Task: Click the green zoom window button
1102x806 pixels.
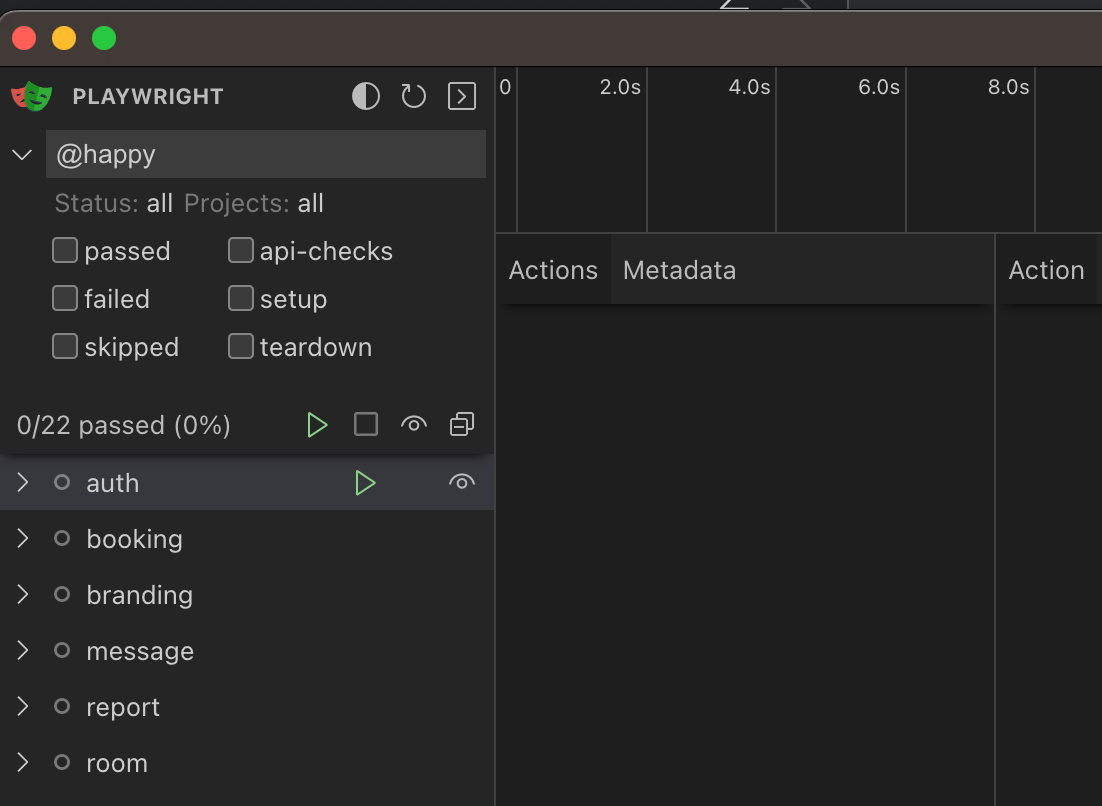Action: [x=104, y=38]
